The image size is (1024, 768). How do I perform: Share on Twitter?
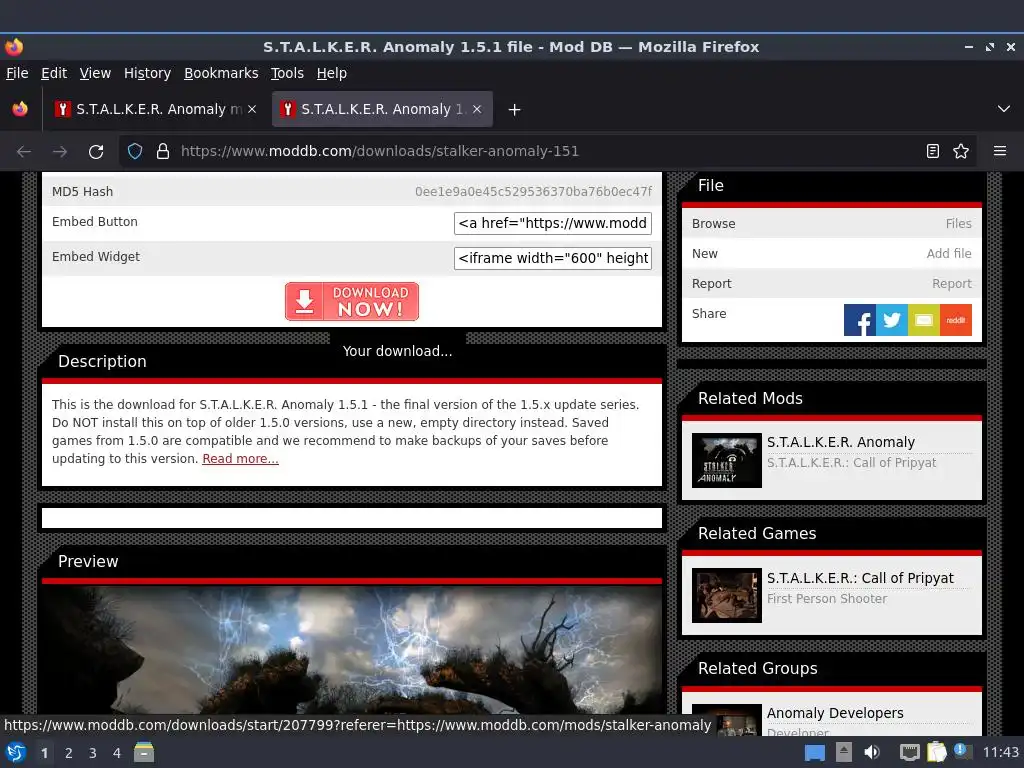pos(891,320)
